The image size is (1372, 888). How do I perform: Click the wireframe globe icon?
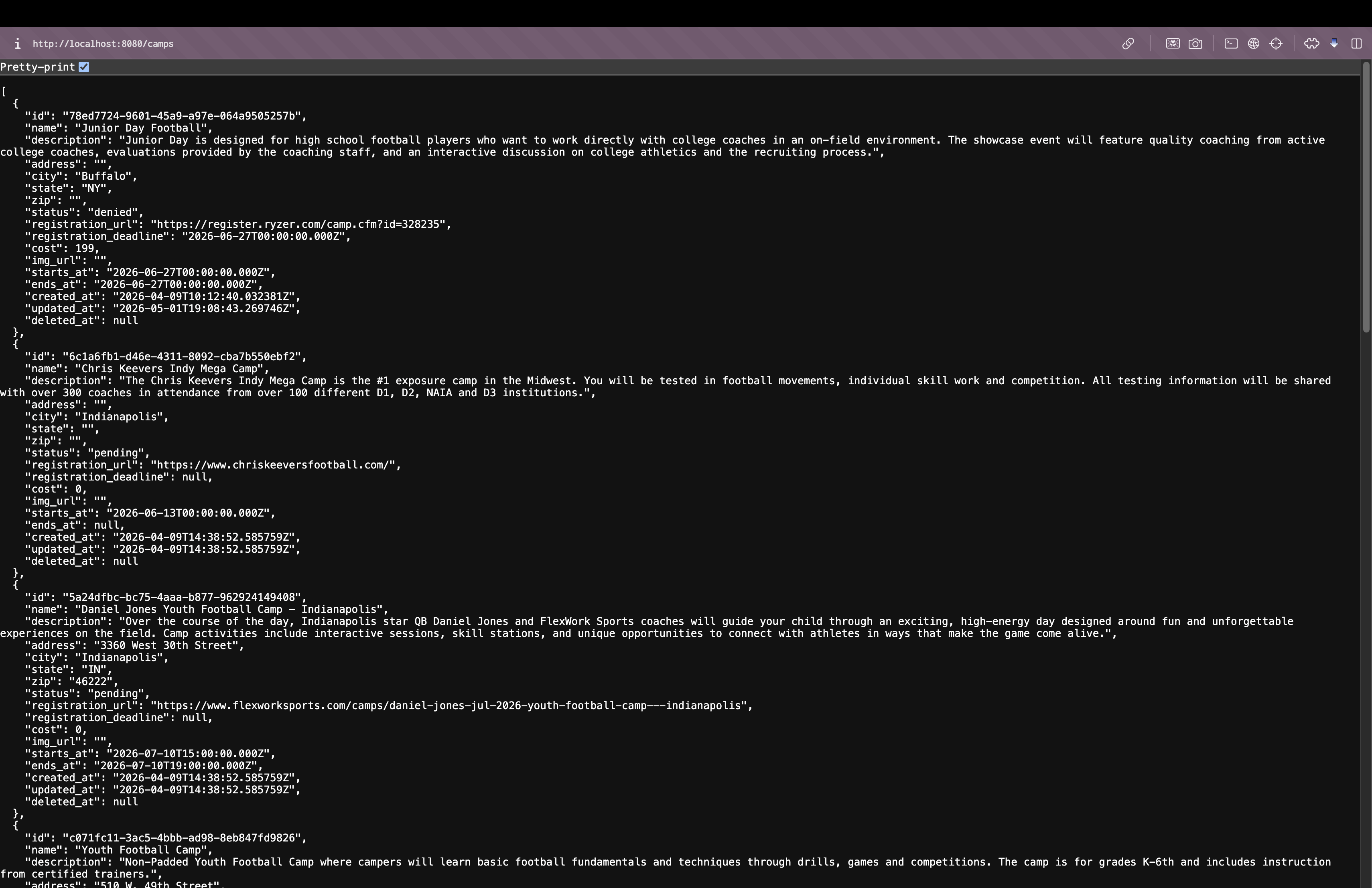1253,44
